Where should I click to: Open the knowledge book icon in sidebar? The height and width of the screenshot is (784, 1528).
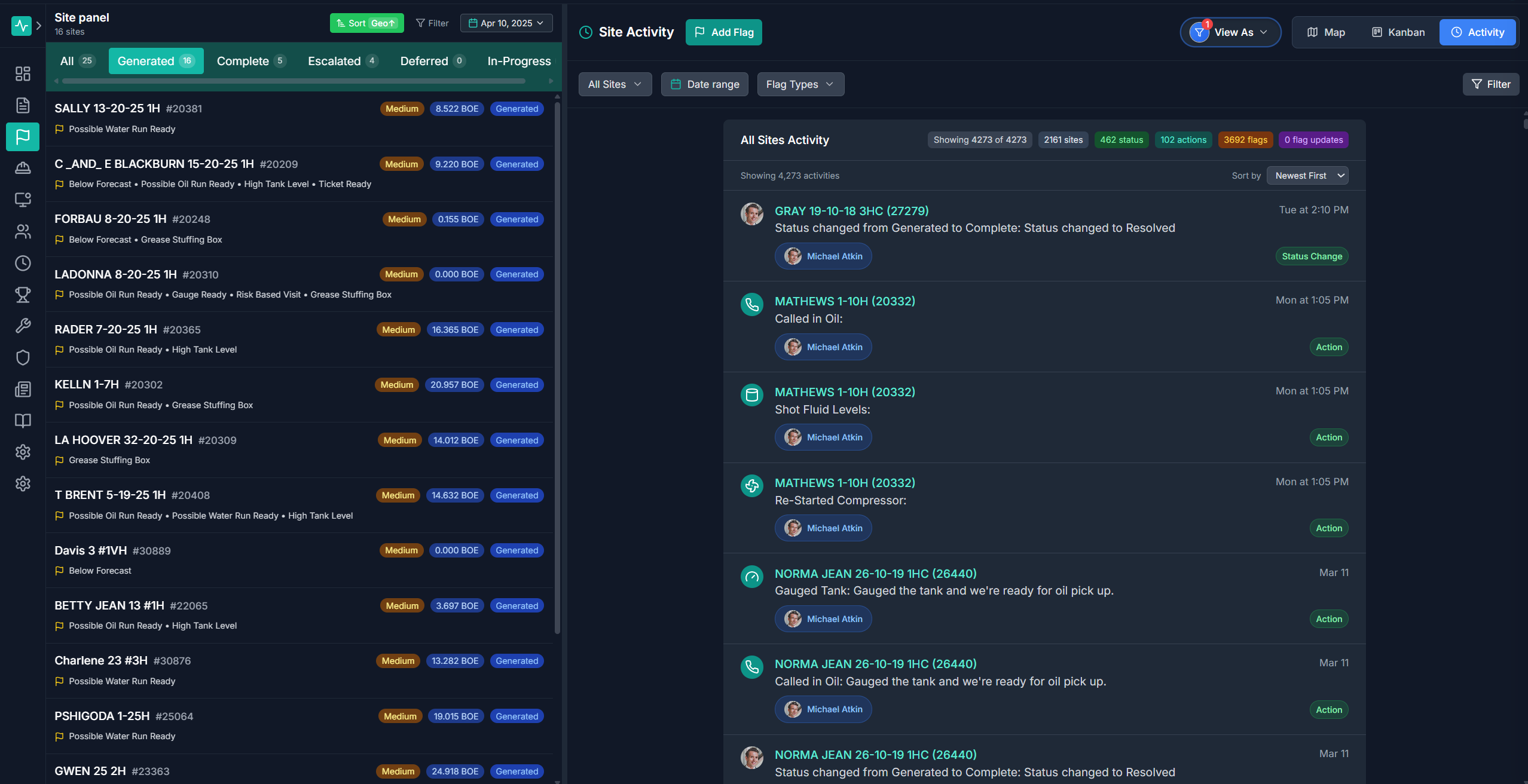point(23,421)
